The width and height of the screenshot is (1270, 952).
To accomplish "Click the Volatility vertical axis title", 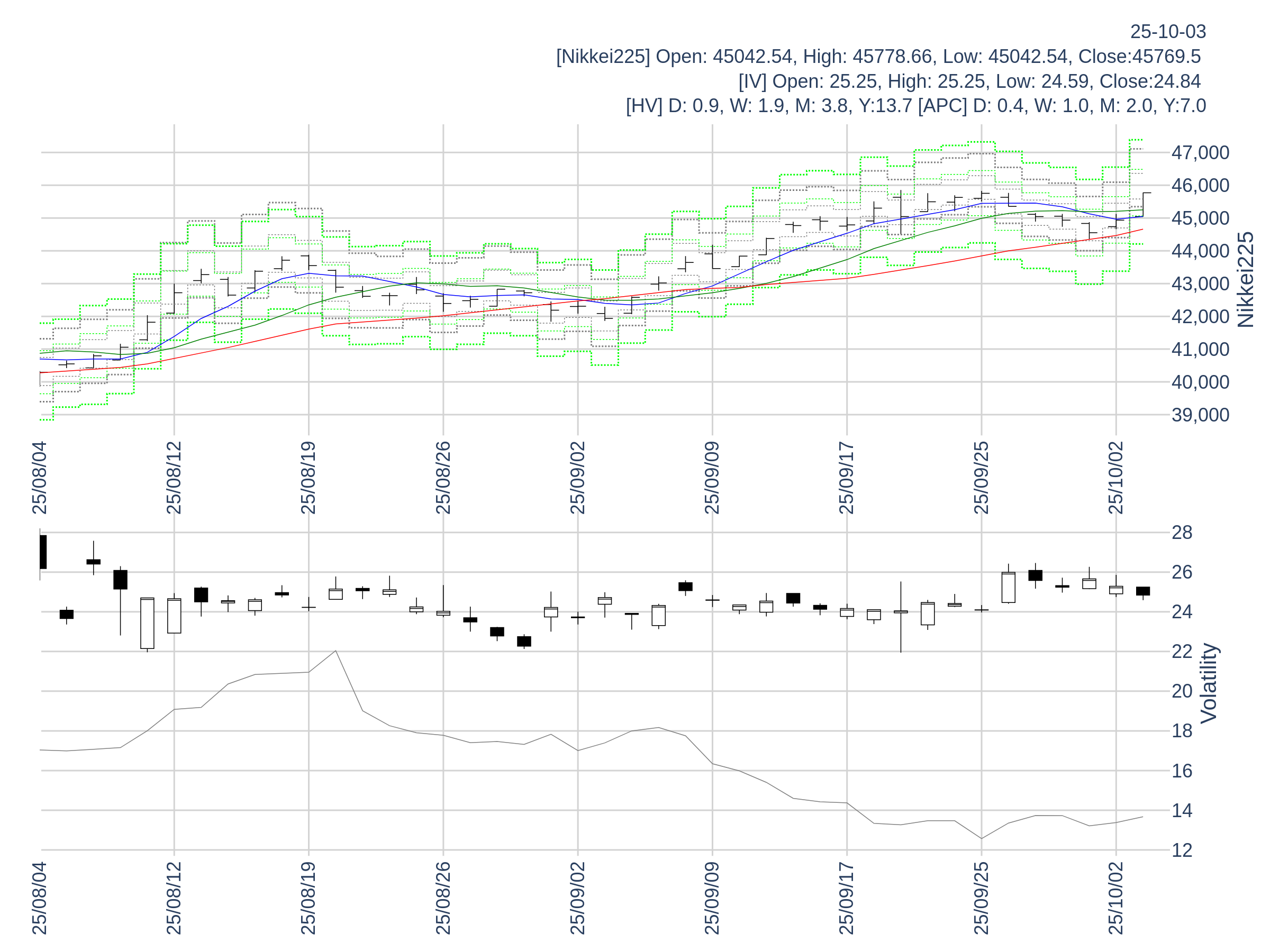I will pyautogui.click(x=1209, y=683).
